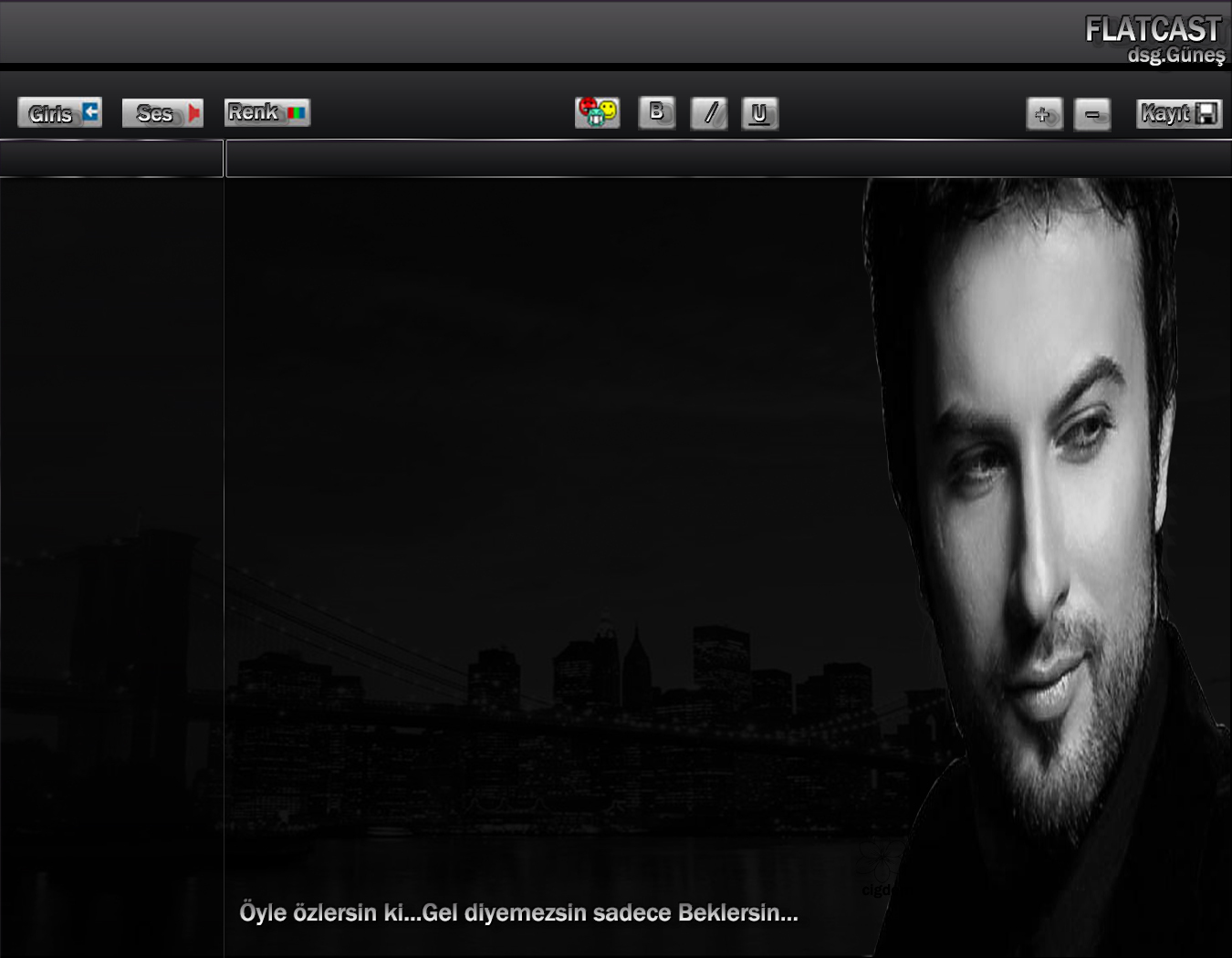Toggle italic text formatting

pos(709,113)
